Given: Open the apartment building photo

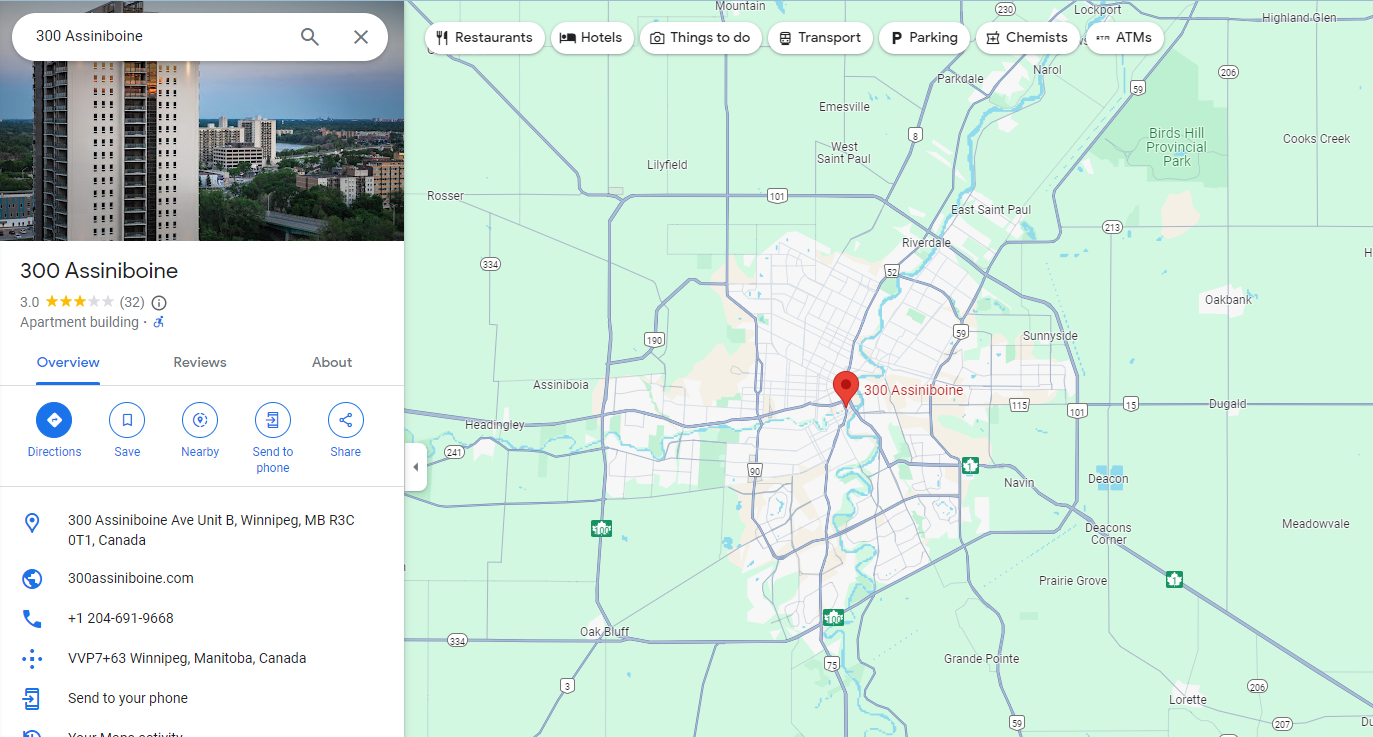Looking at the screenshot, I should coord(202,150).
